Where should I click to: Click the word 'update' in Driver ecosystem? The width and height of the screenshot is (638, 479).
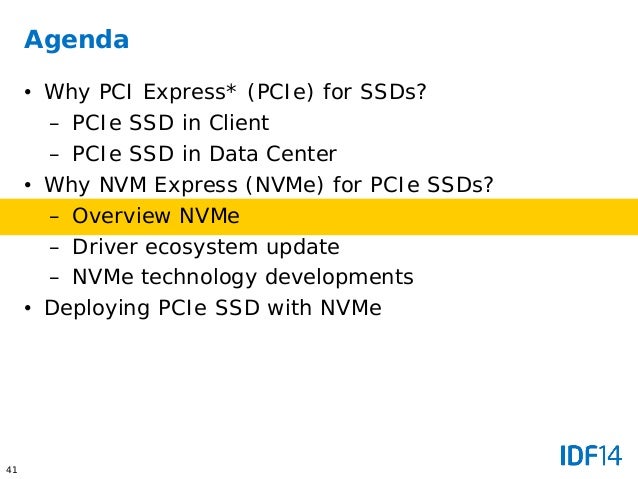(302, 248)
